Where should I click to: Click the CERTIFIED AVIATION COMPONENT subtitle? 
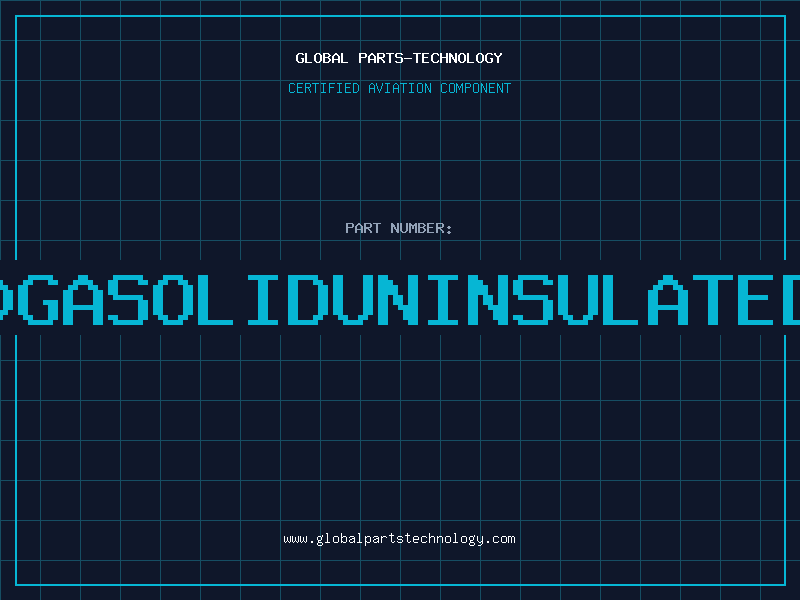point(399,88)
